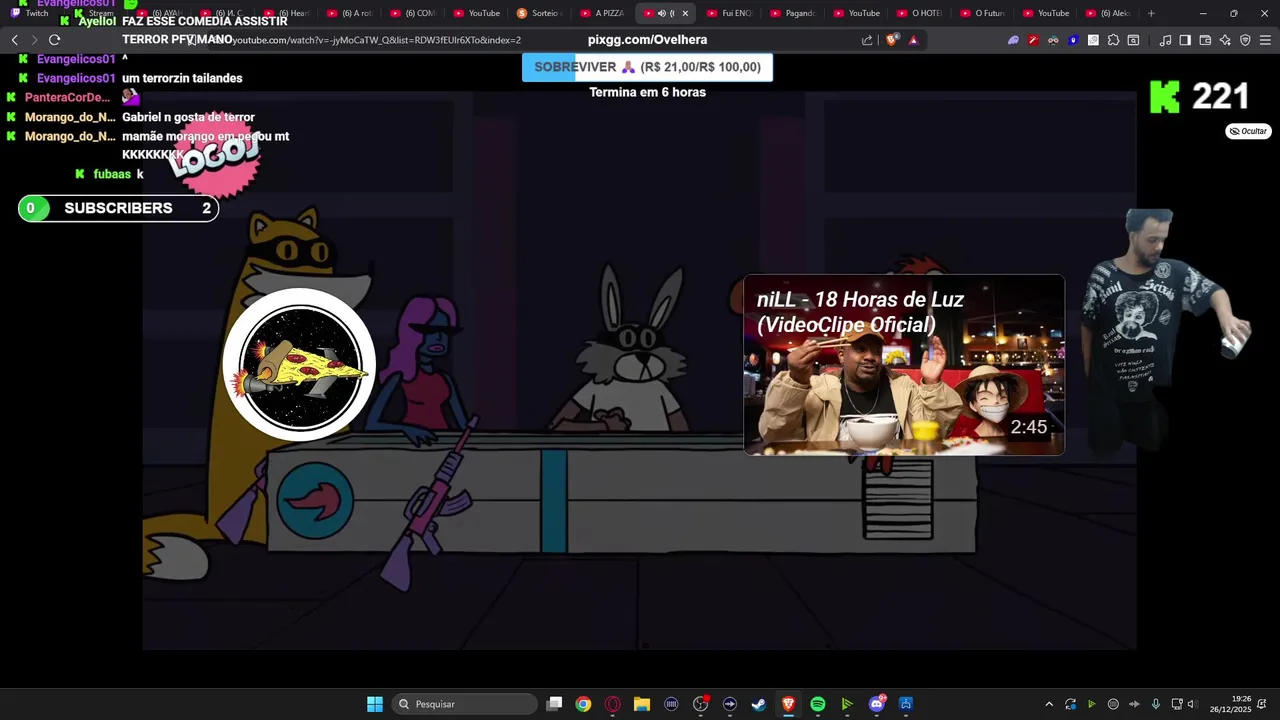Viewport: 1280px width, 720px height.
Task: Click chat username PanteraCorDe...
Action: pyautogui.click(x=67, y=97)
